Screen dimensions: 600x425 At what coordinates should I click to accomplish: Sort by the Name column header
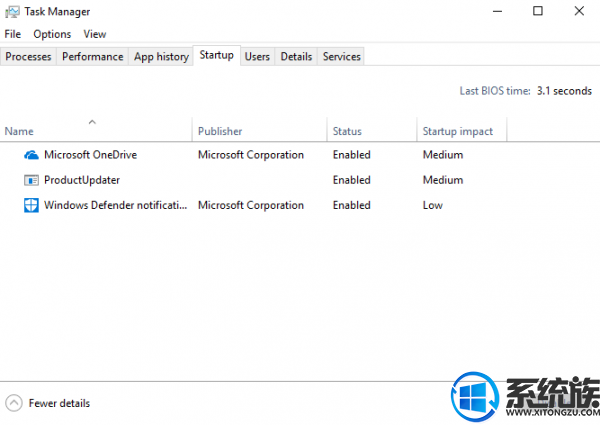coord(96,130)
